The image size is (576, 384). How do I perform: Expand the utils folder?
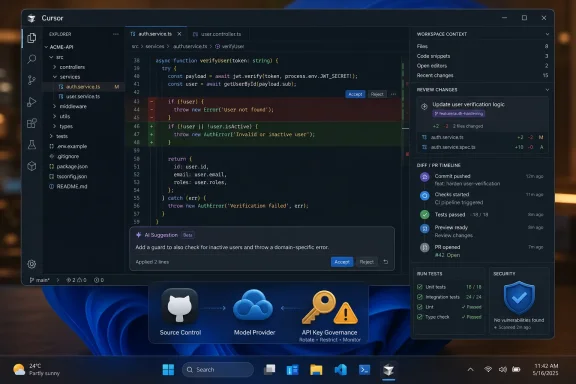54,116
